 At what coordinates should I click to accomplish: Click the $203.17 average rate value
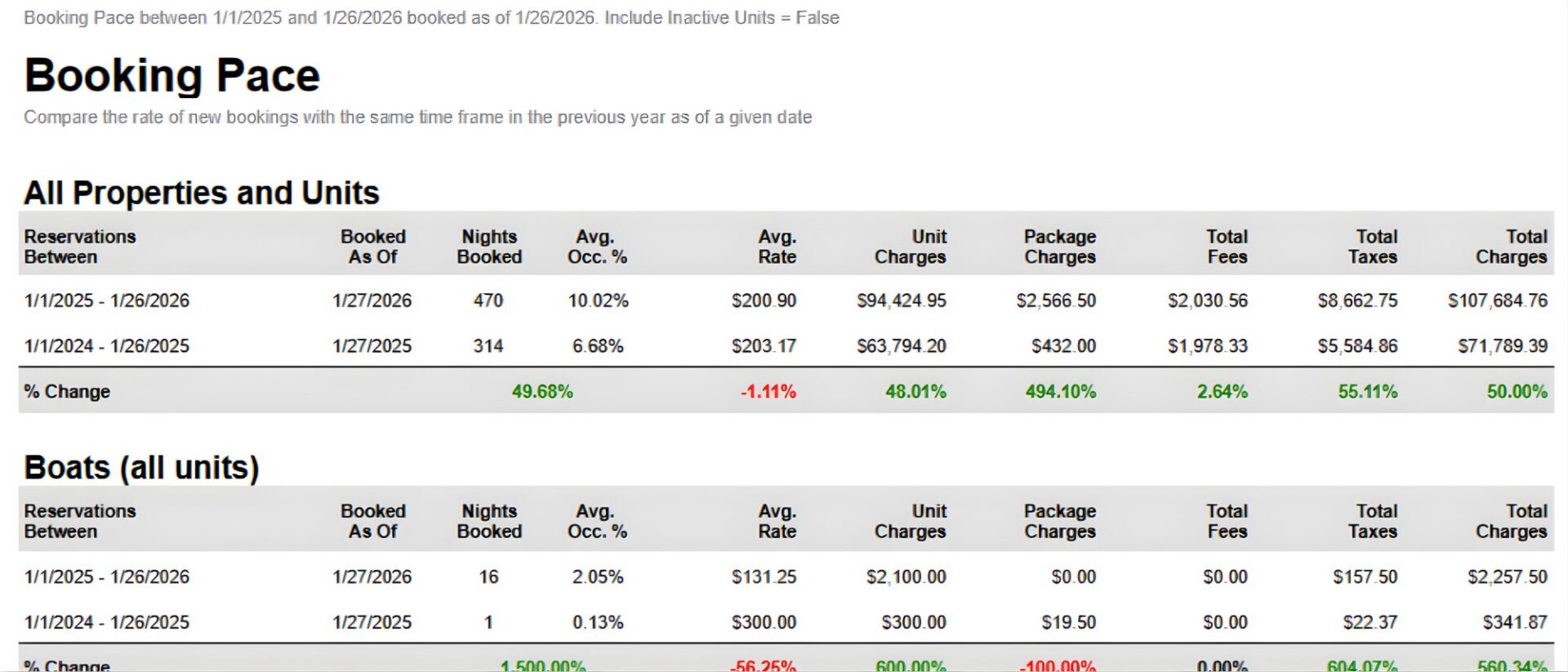click(x=764, y=346)
